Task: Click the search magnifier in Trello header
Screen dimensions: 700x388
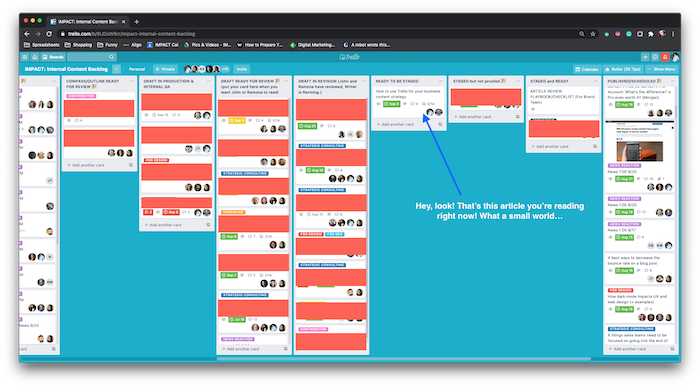Action: [111, 57]
